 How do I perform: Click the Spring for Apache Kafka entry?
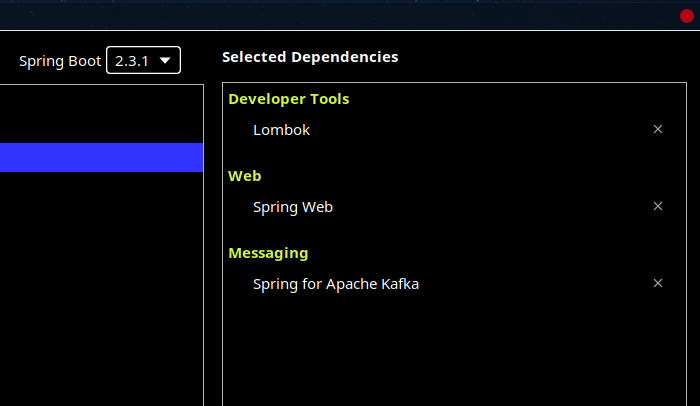tap(336, 284)
